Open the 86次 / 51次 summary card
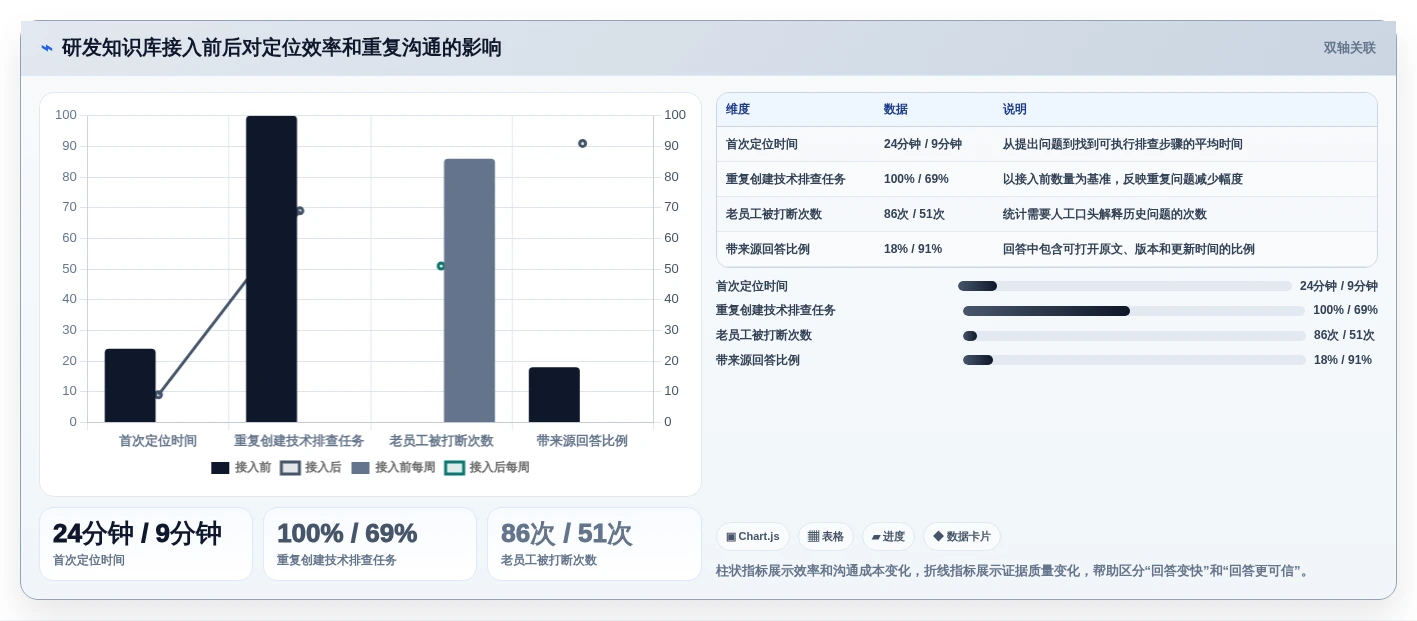 [x=594, y=544]
